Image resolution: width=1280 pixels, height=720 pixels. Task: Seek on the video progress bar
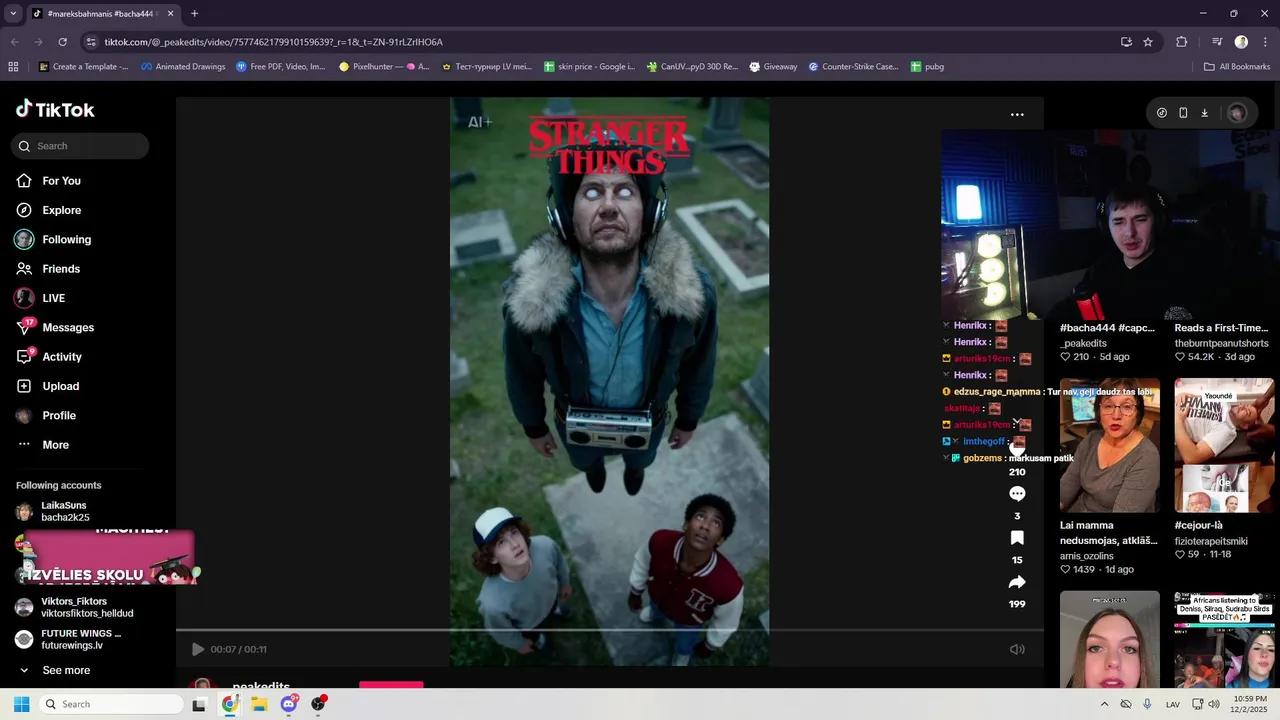point(610,630)
